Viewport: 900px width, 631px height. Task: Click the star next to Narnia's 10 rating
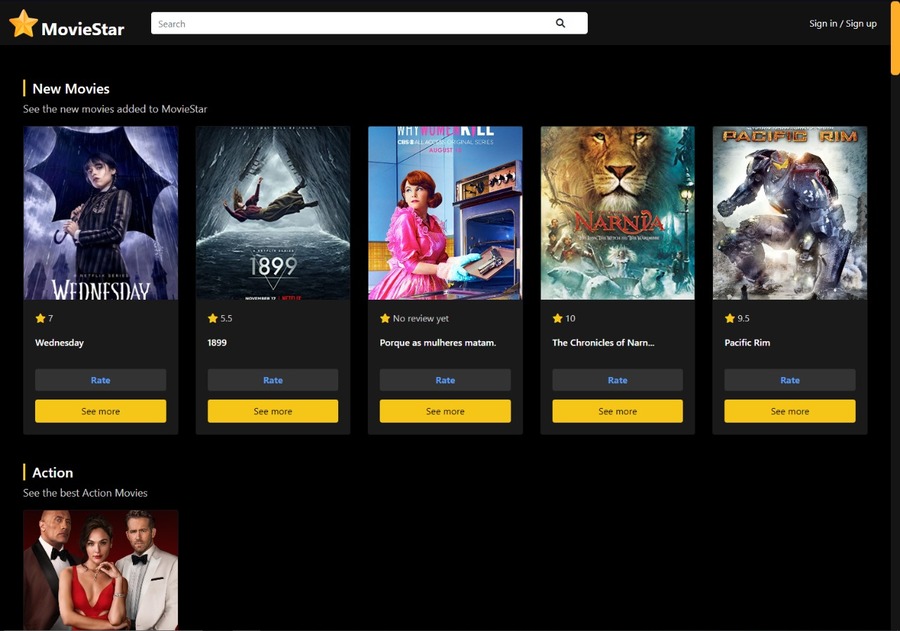point(556,318)
